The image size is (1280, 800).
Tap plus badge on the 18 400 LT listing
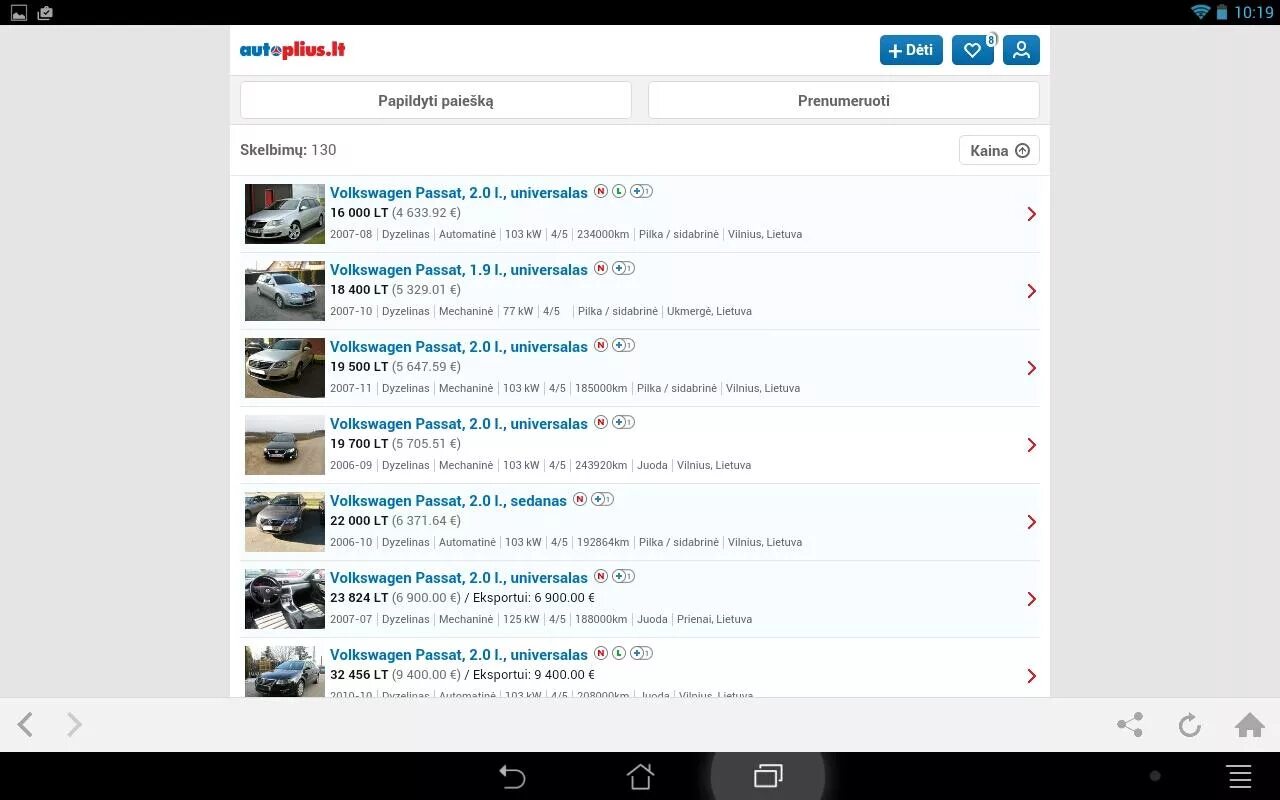[623, 268]
